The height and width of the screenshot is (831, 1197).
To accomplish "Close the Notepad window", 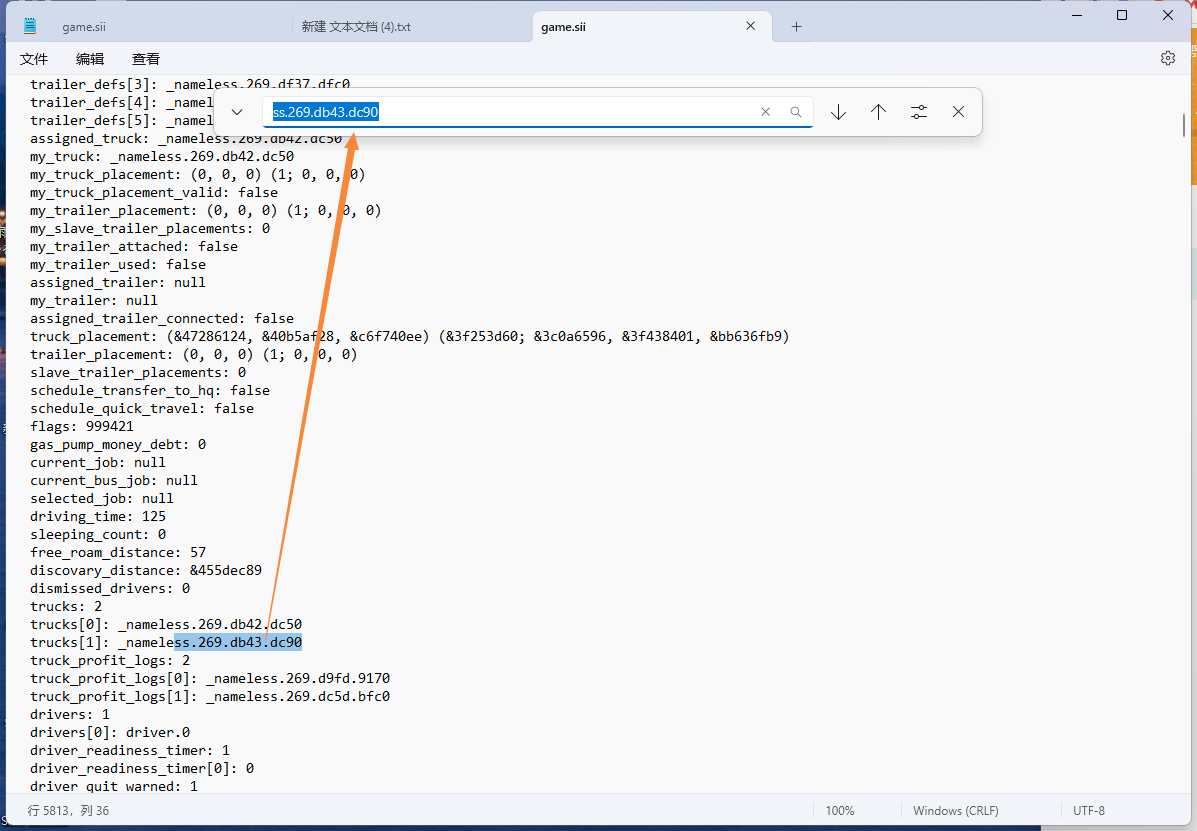I will click(x=1168, y=15).
